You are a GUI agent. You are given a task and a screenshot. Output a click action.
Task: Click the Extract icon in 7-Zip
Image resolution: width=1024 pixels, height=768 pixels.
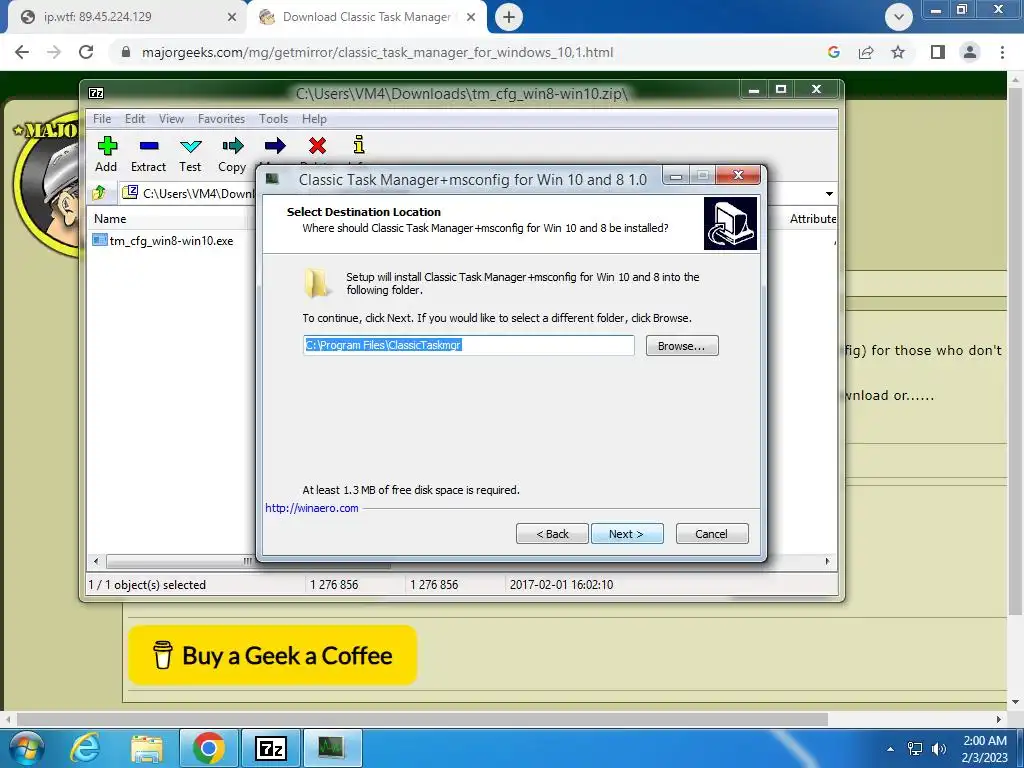coord(149,146)
